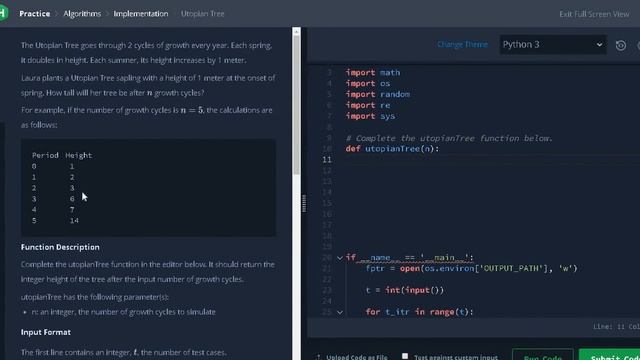Reset code with the restore icon
This screenshot has height=360, width=640.
tap(620, 45)
